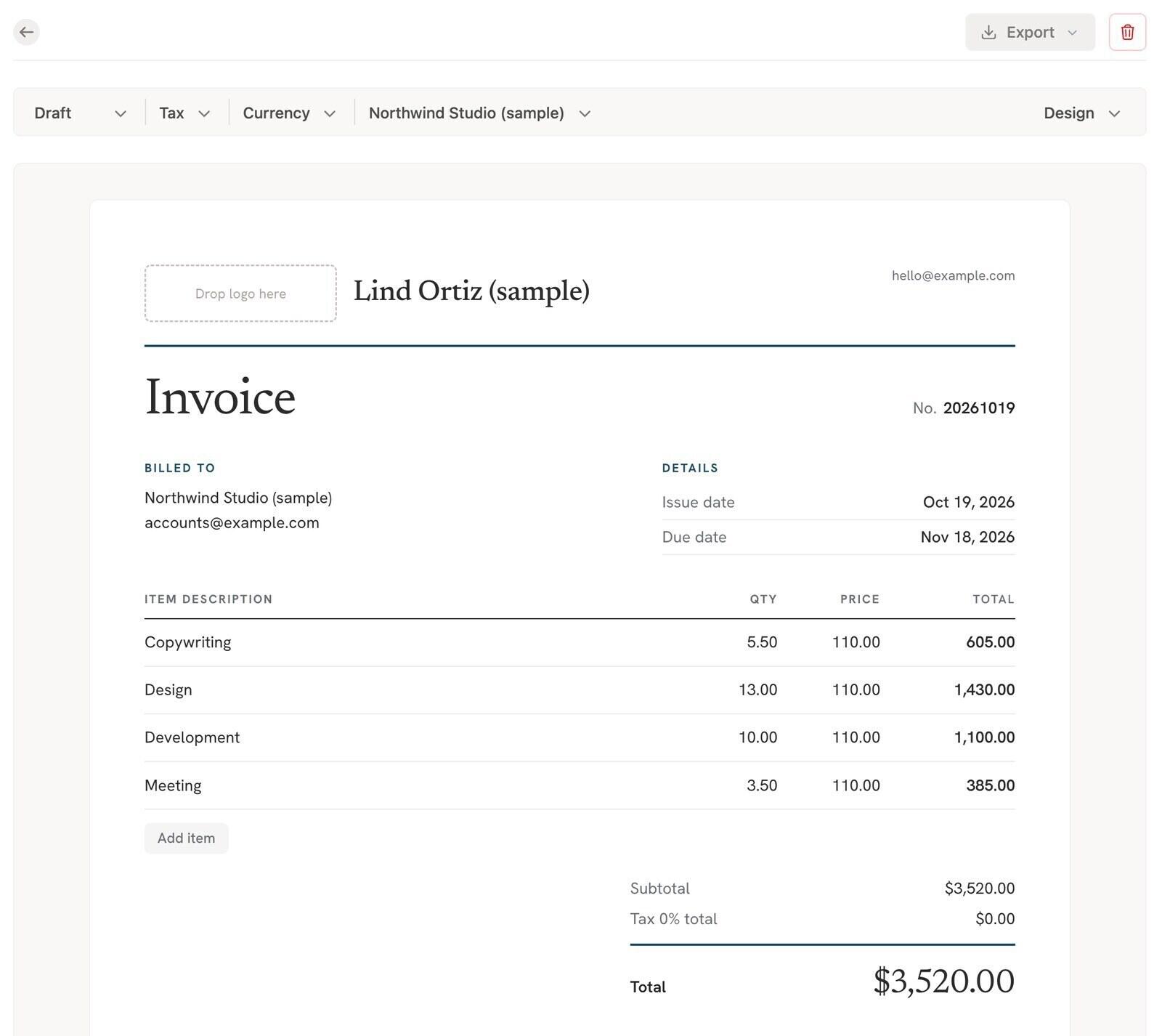Click the billed-to name Northwind Studio (sample)
This screenshot has height=1036, width=1162.
238,498
